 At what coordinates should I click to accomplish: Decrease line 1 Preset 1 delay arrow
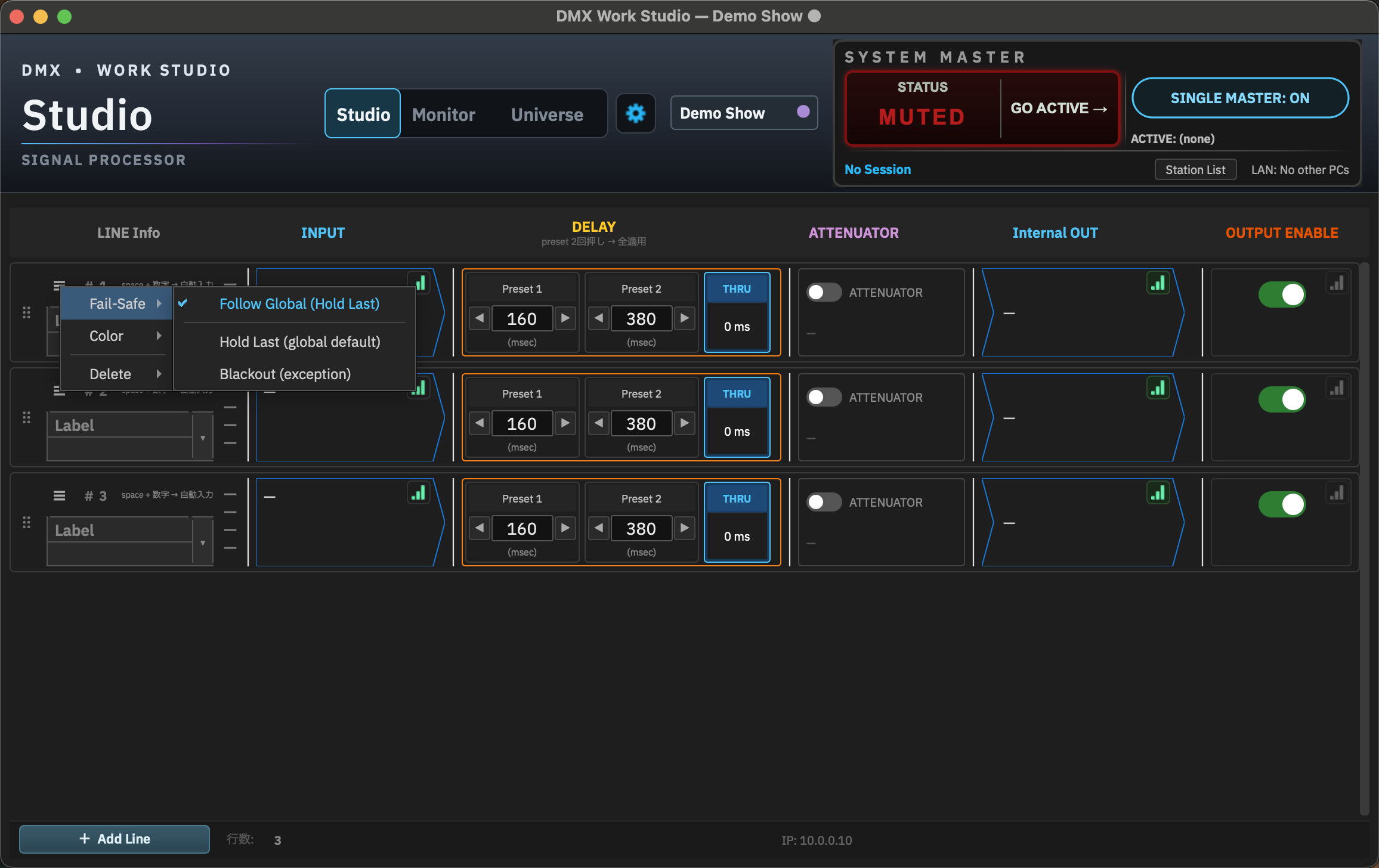(x=480, y=318)
